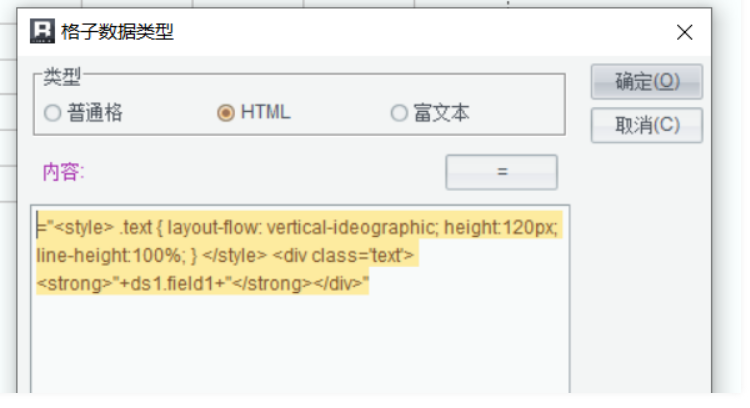
Task: Click the 格子数据类型 title text
Action: pos(118,33)
